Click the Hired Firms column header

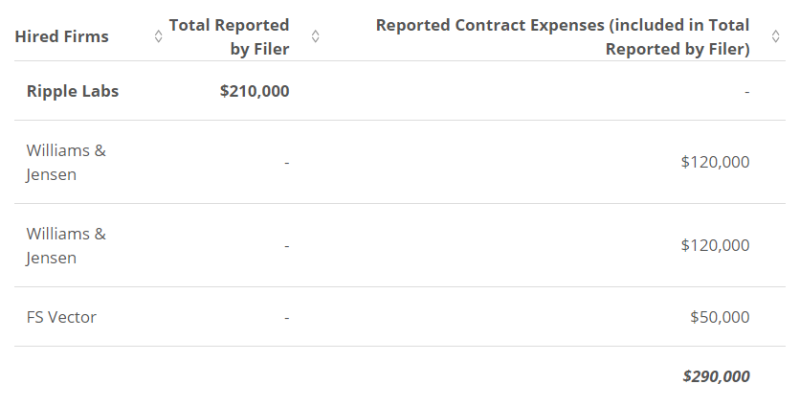62,37
